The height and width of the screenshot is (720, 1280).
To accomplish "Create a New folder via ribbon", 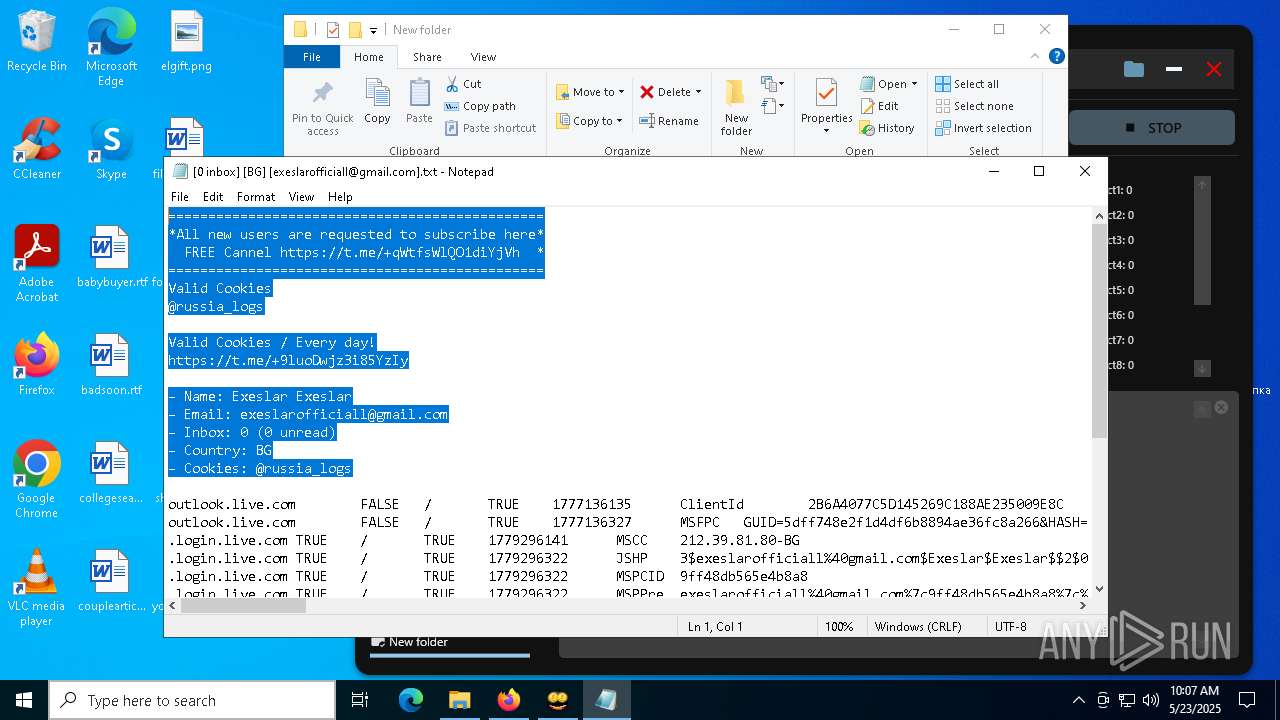I will point(736,107).
